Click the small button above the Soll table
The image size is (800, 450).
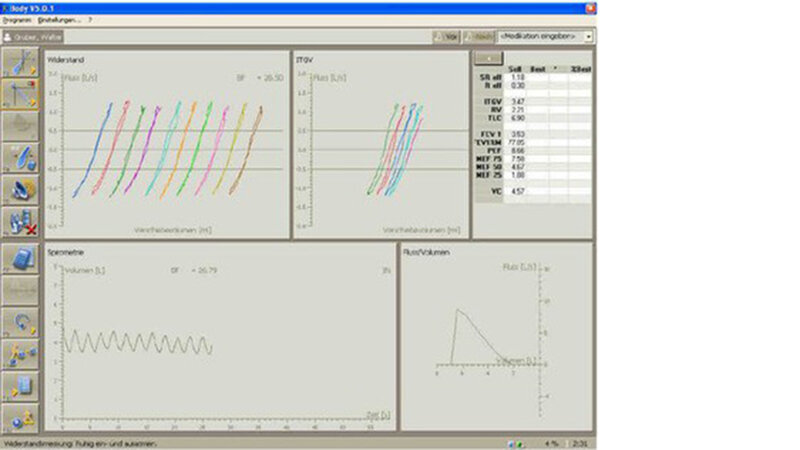click(x=488, y=58)
